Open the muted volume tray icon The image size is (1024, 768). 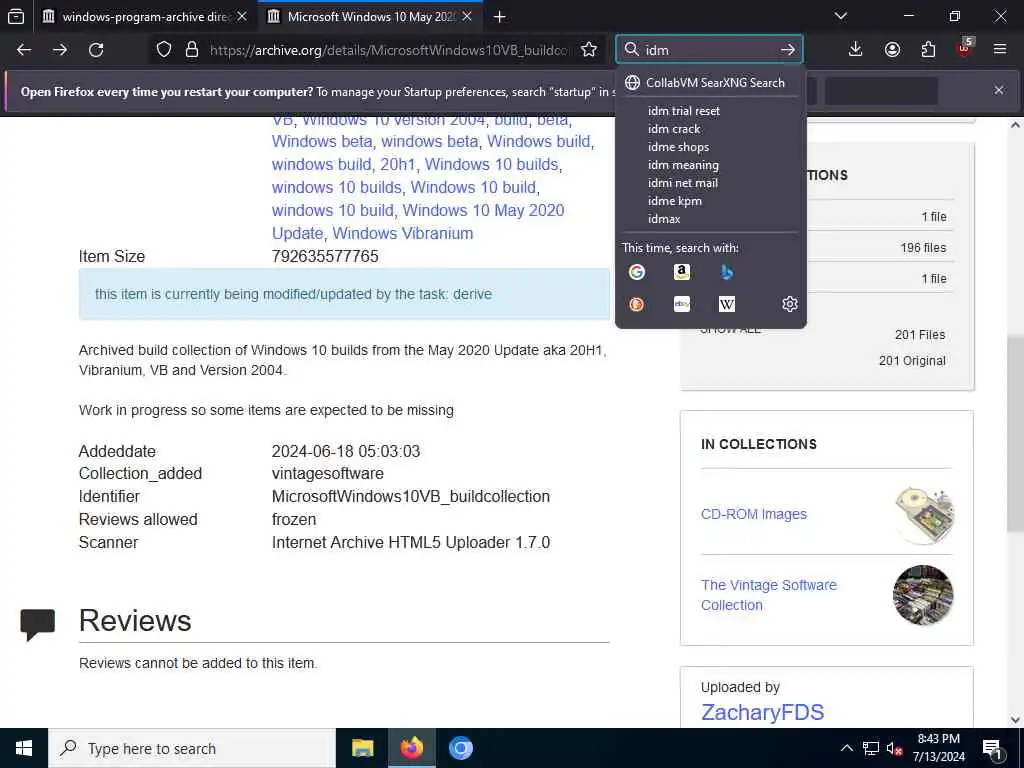coord(895,748)
